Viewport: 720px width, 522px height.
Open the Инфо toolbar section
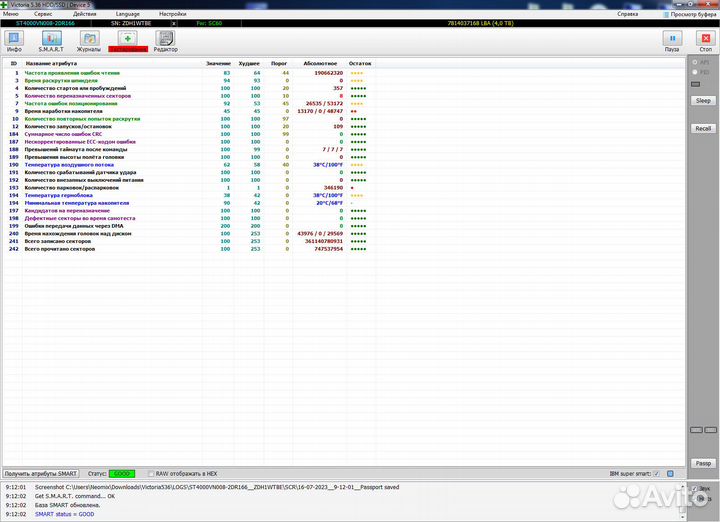(x=14, y=41)
